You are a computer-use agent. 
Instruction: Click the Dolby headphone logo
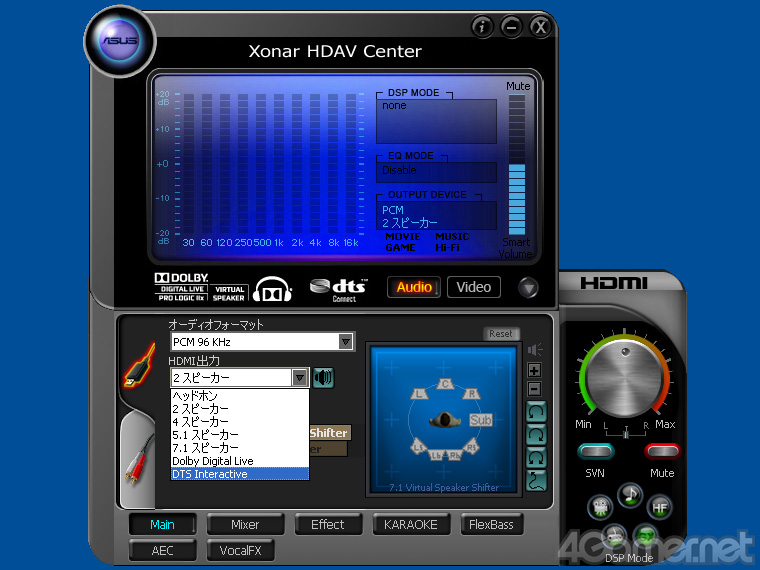click(x=272, y=289)
